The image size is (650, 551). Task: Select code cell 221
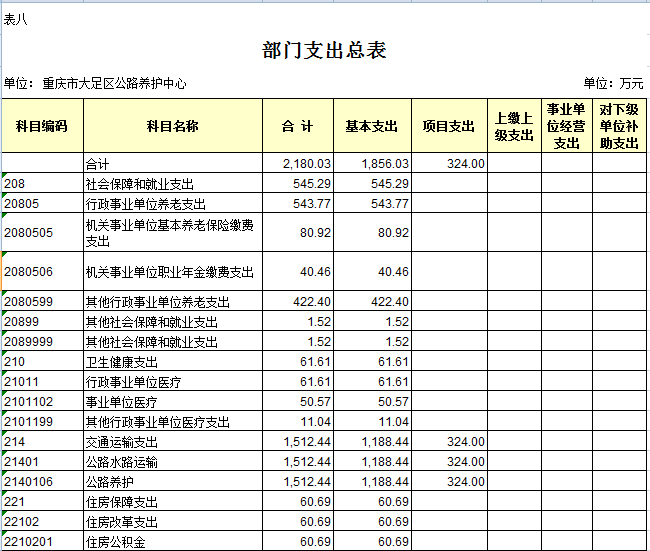click(42, 501)
